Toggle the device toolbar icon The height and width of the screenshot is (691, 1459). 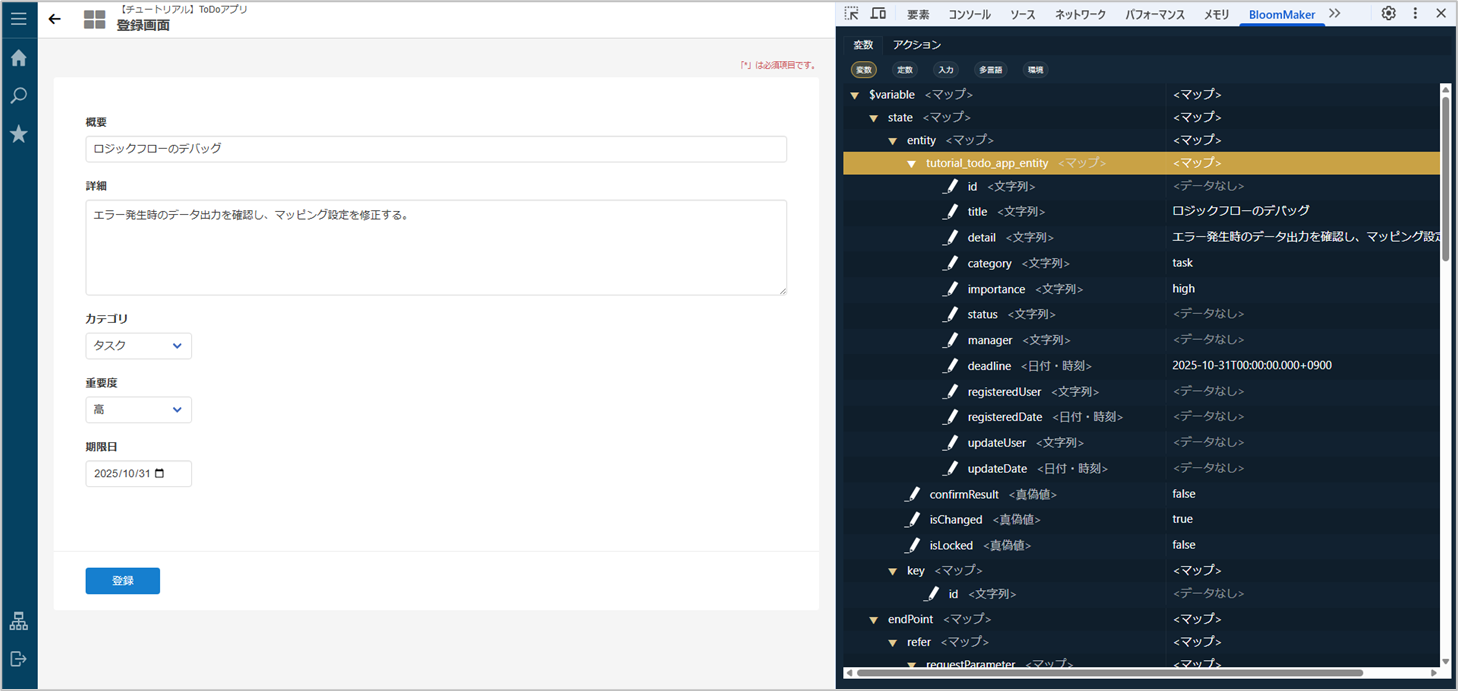pos(878,14)
